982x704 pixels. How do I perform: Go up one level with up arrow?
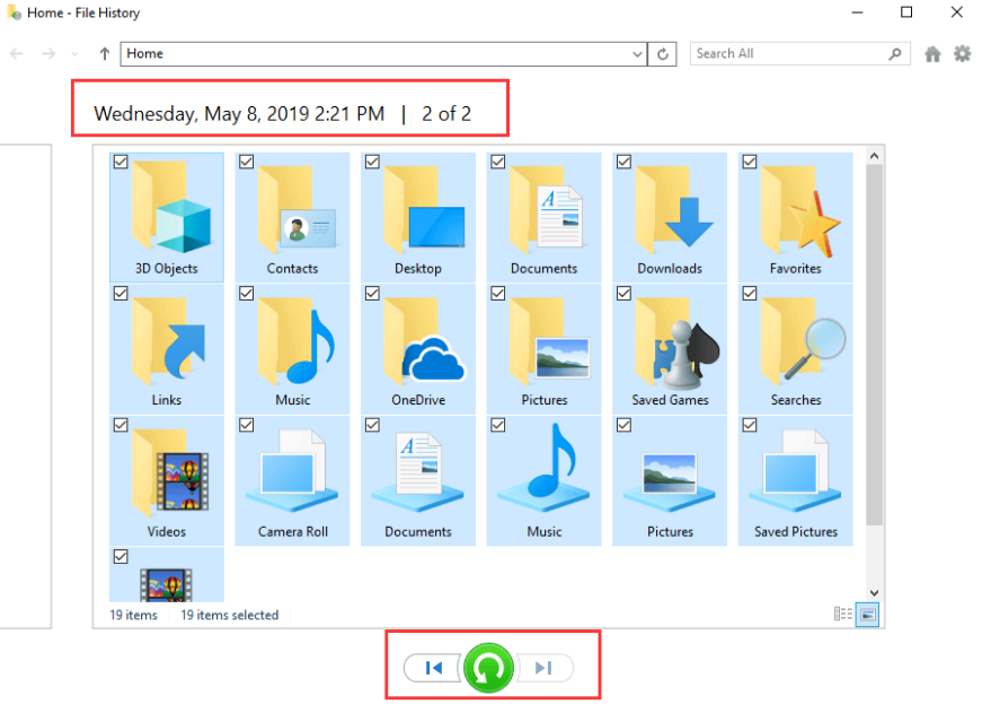[x=104, y=54]
